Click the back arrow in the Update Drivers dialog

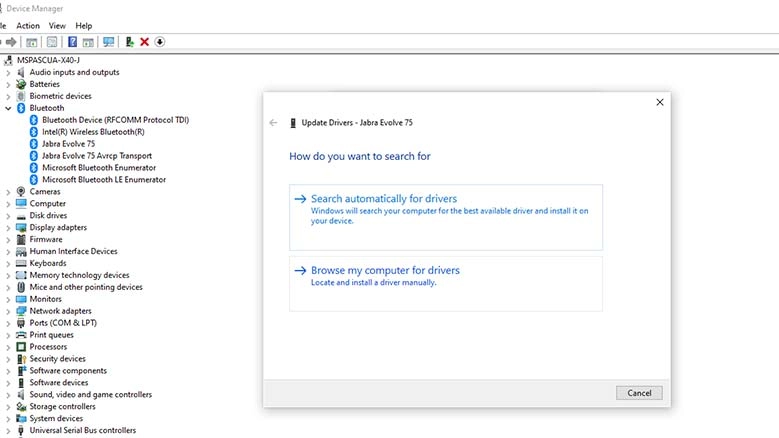(x=273, y=123)
